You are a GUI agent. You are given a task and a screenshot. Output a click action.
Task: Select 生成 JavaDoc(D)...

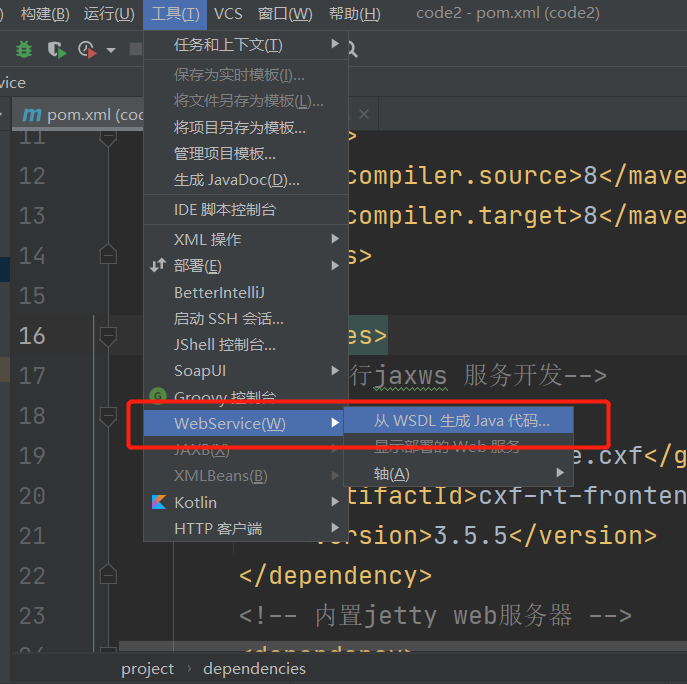[246, 180]
